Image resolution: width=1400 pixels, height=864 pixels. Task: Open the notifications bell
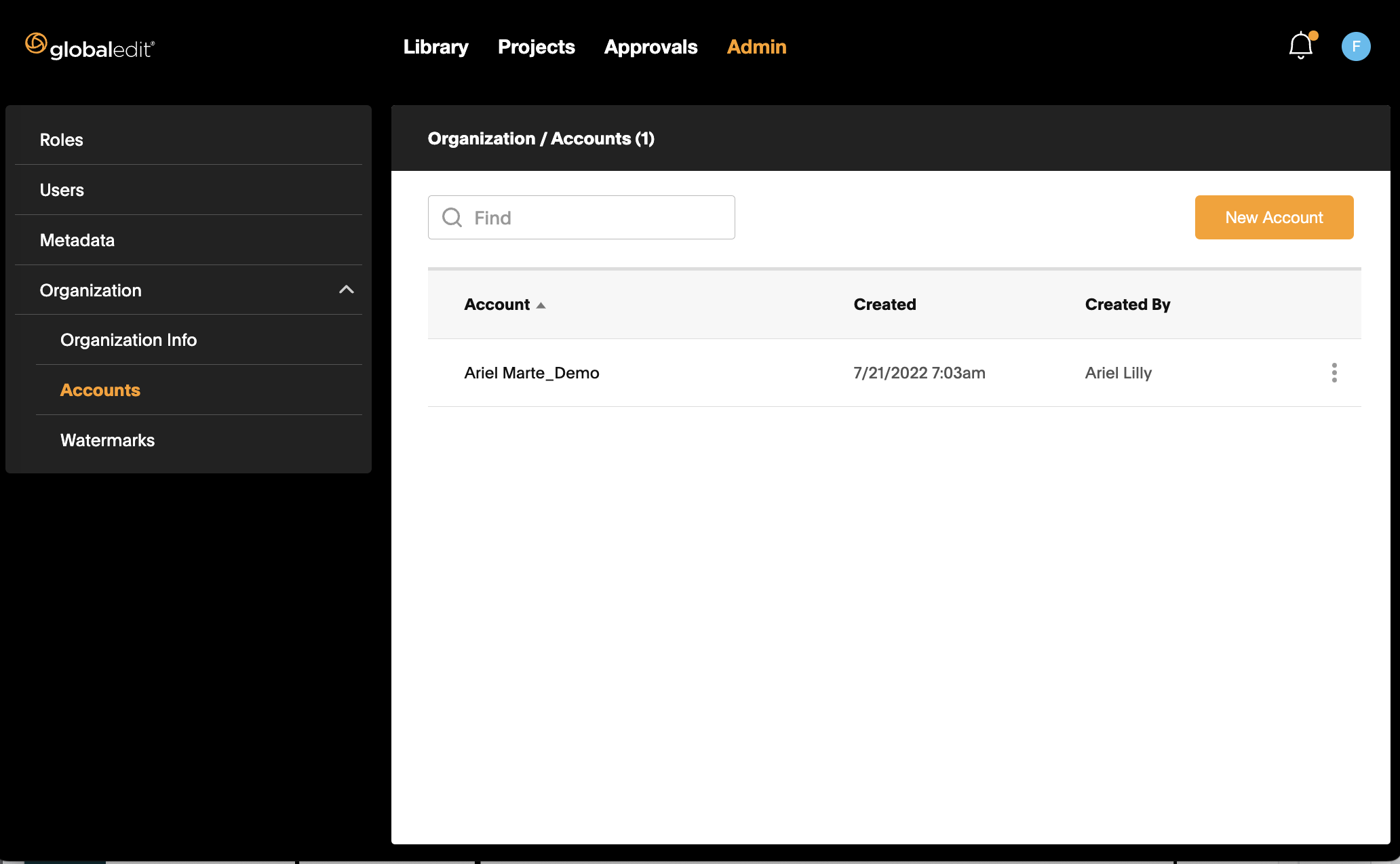click(x=1301, y=46)
